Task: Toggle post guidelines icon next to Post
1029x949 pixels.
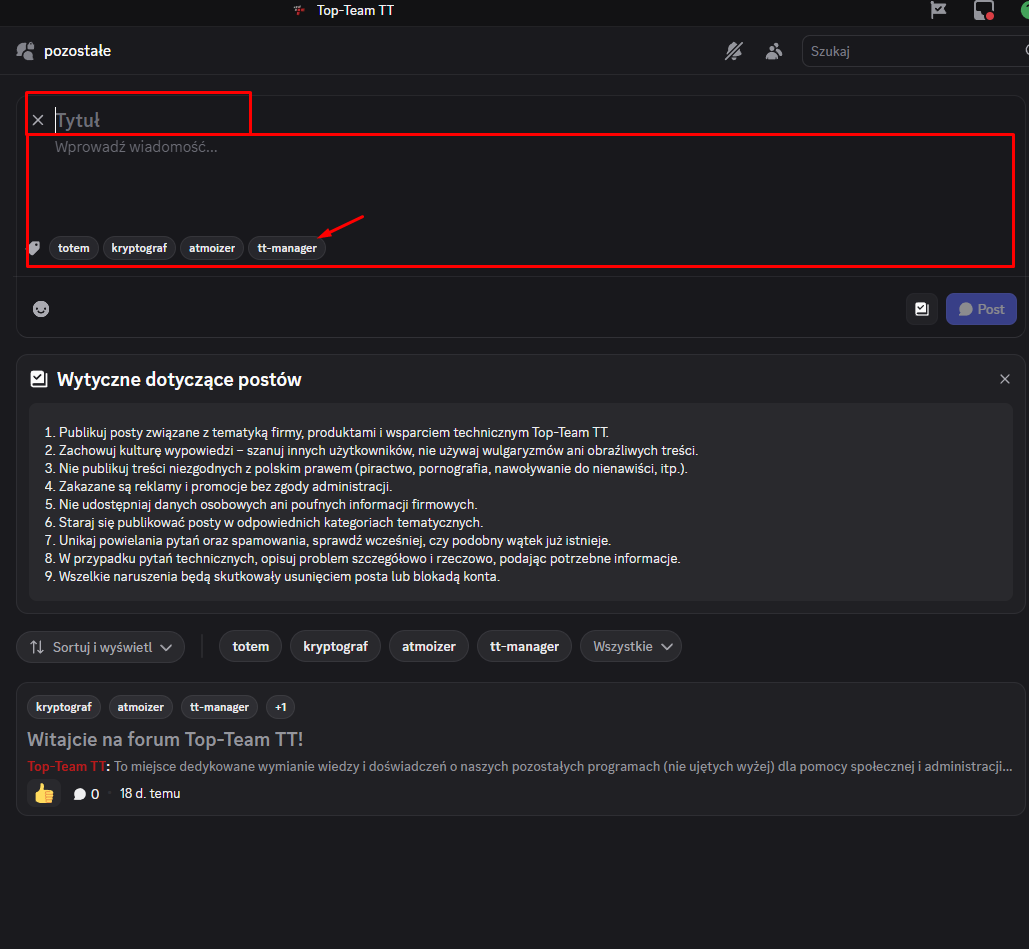Action: click(x=921, y=309)
